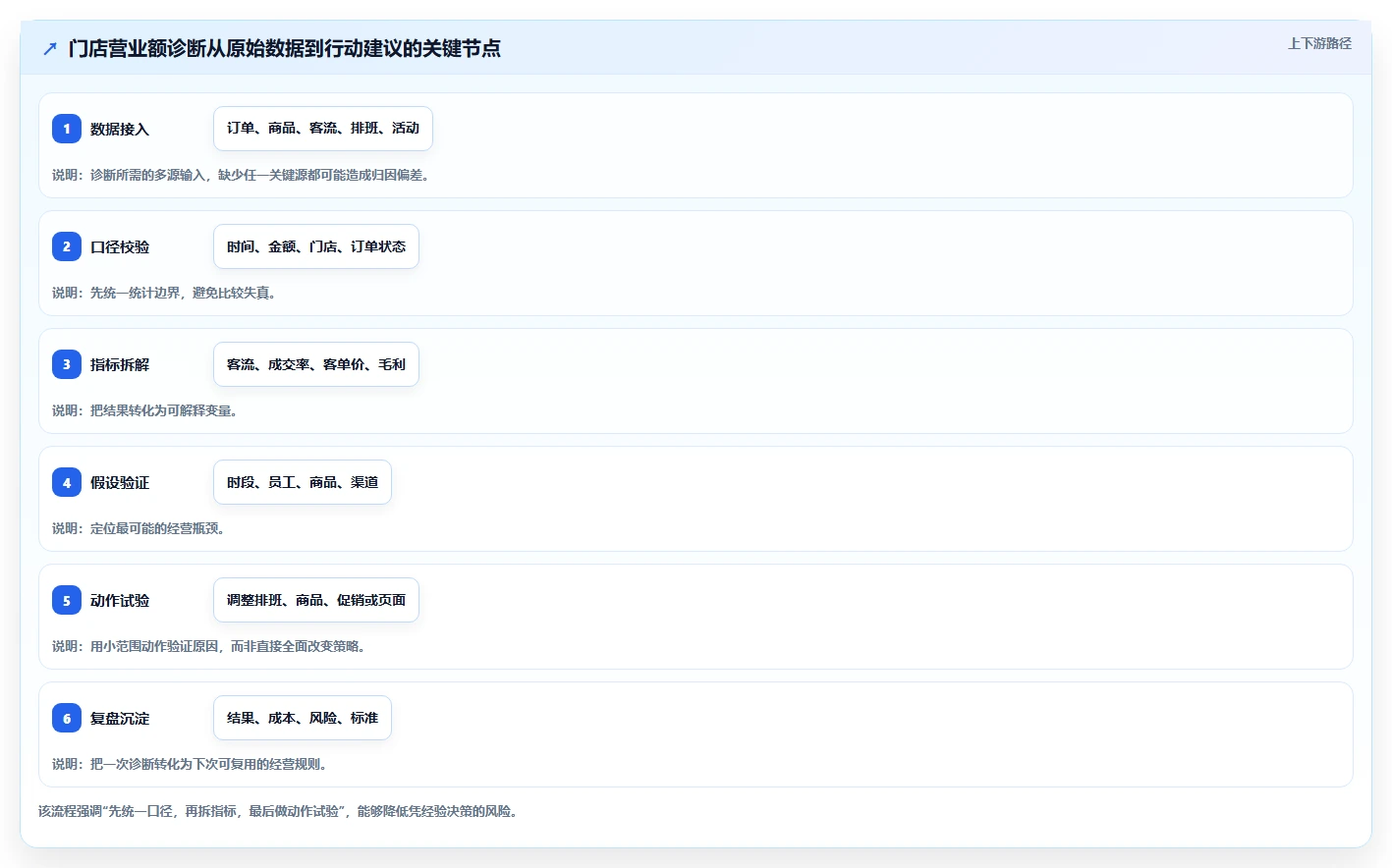Viewport: 1392px width, 868px height.
Task: Click the note about 下次可复用的经营规则
Action: (x=191, y=764)
